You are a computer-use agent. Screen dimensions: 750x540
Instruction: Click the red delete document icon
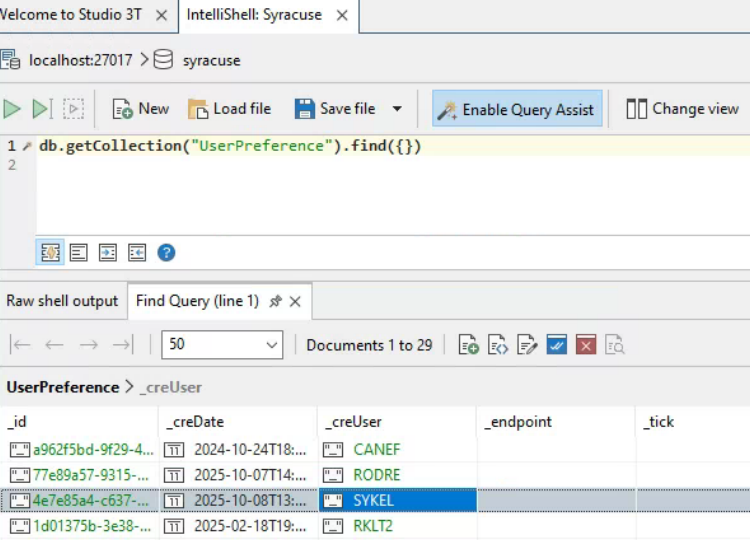pos(586,345)
